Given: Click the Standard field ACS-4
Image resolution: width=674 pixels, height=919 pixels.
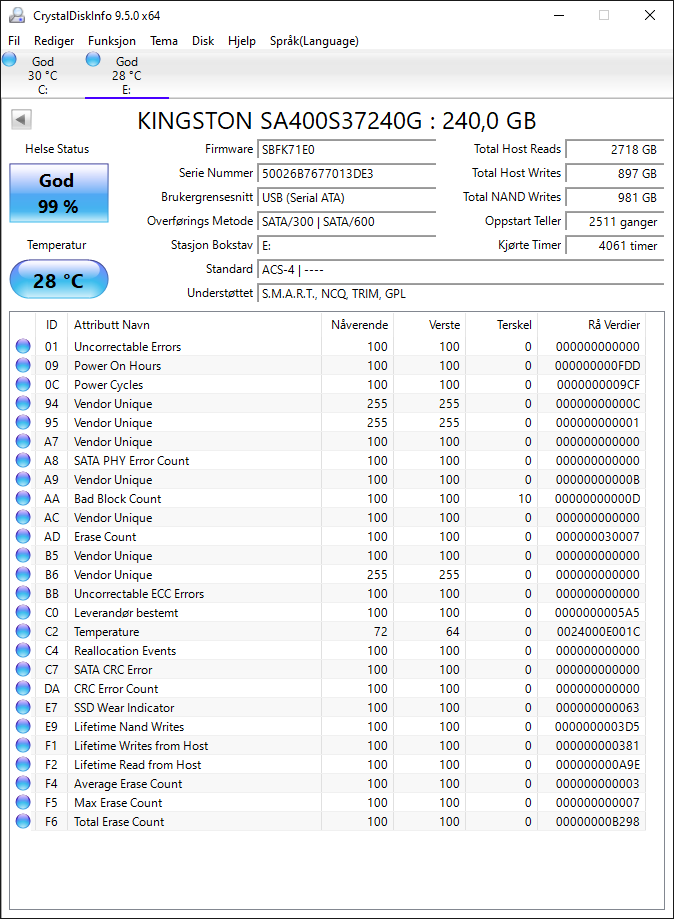Looking at the screenshot, I should pyautogui.click(x=461, y=270).
